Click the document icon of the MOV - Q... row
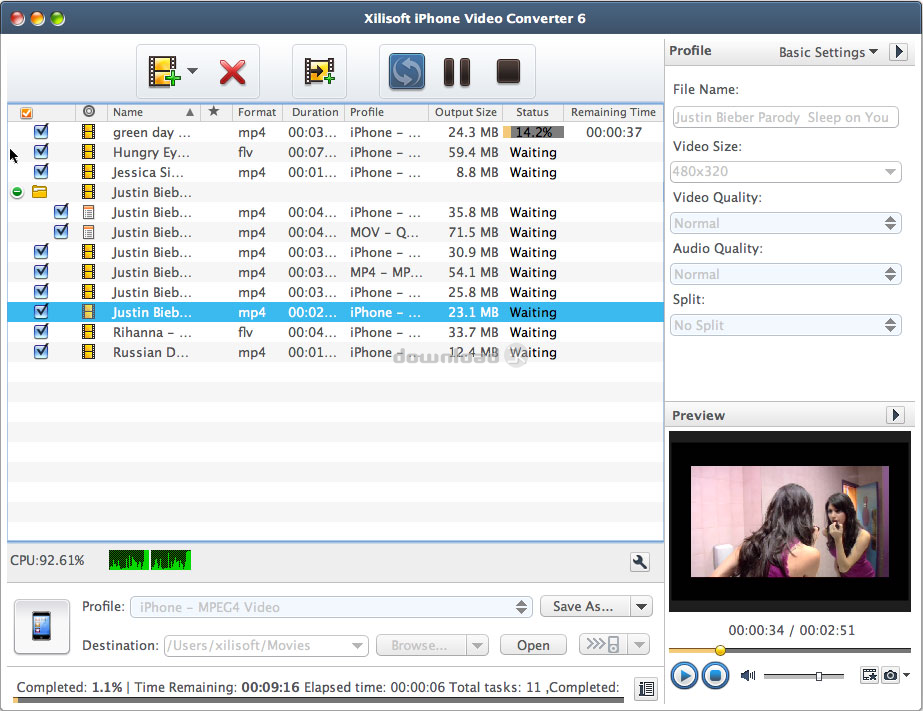923x711 pixels. pos(88,232)
